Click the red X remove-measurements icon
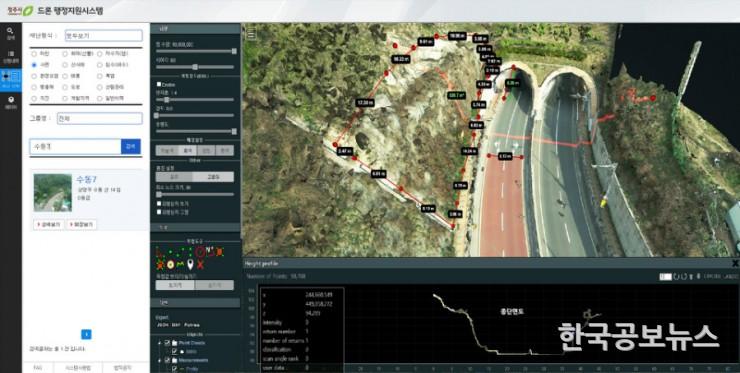Viewport: 740px width, 373px height. pyautogui.click(x=201, y=264)
